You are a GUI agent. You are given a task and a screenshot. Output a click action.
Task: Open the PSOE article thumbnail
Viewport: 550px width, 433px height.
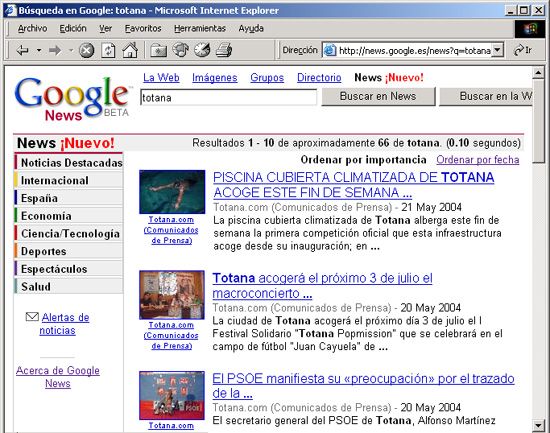(172, 395)
